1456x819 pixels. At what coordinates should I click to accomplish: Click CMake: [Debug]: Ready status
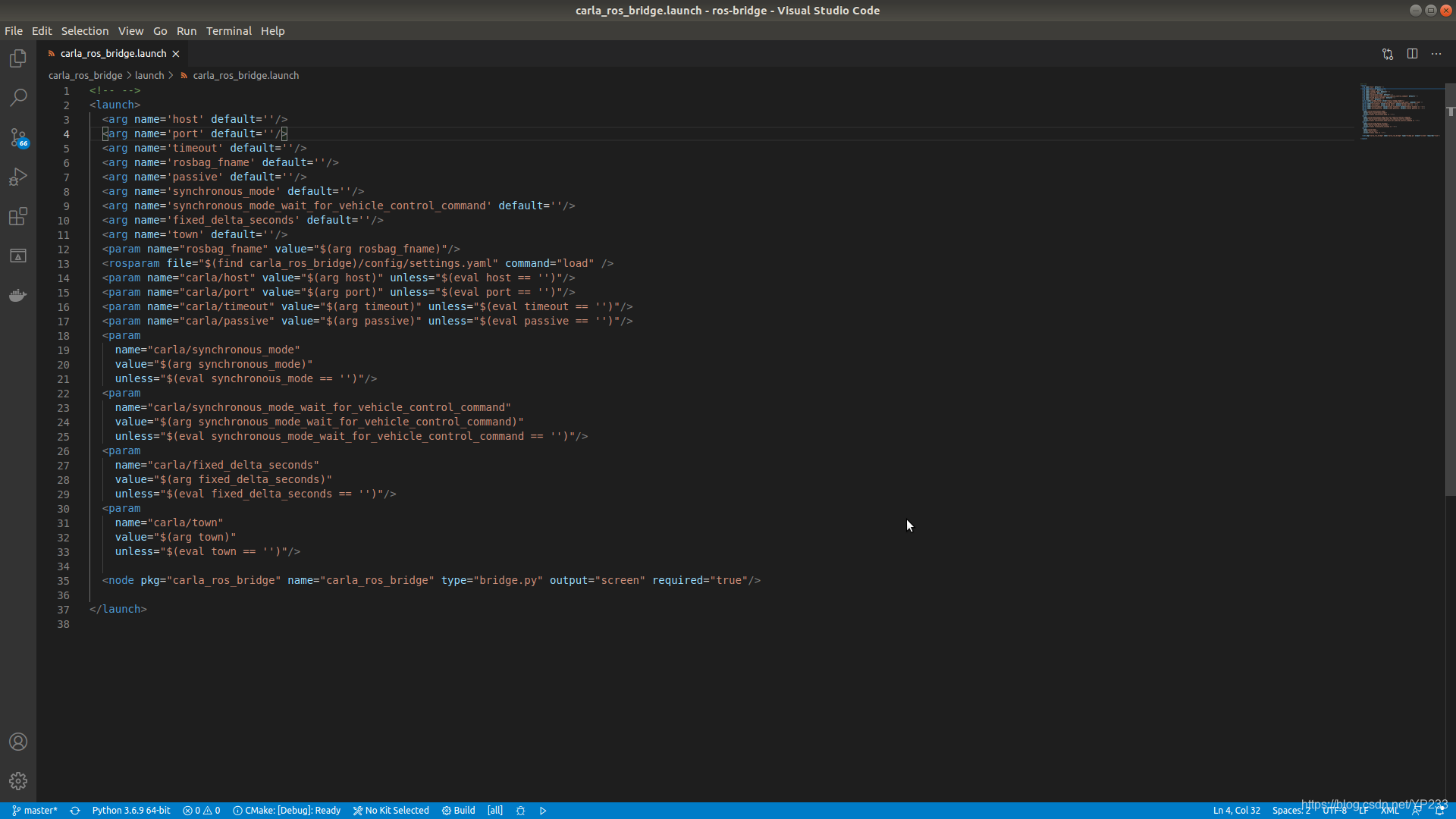point(287,811)
